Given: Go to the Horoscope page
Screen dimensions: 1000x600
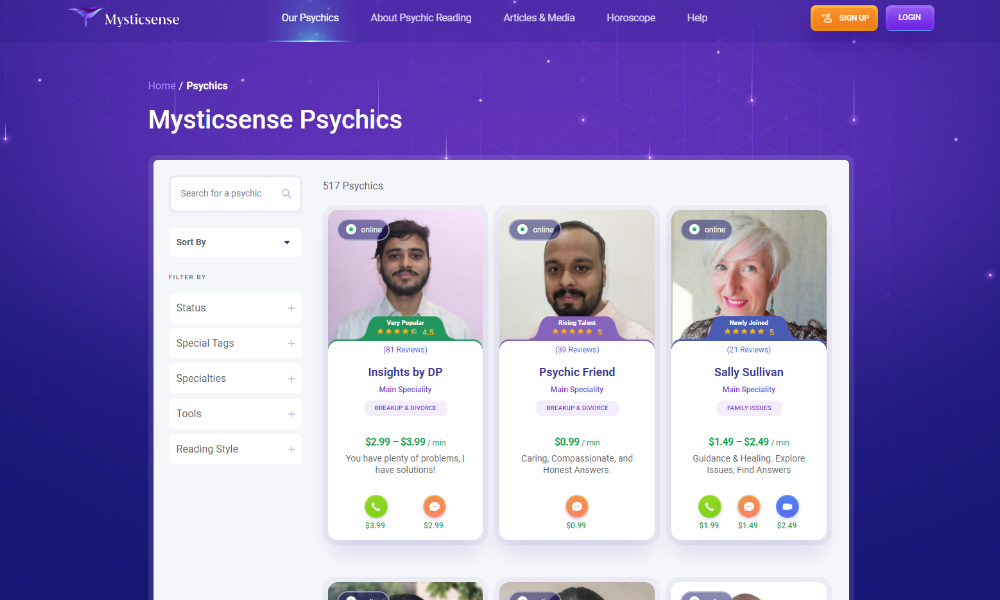Looking at the screenshot, I should (631, 18).
